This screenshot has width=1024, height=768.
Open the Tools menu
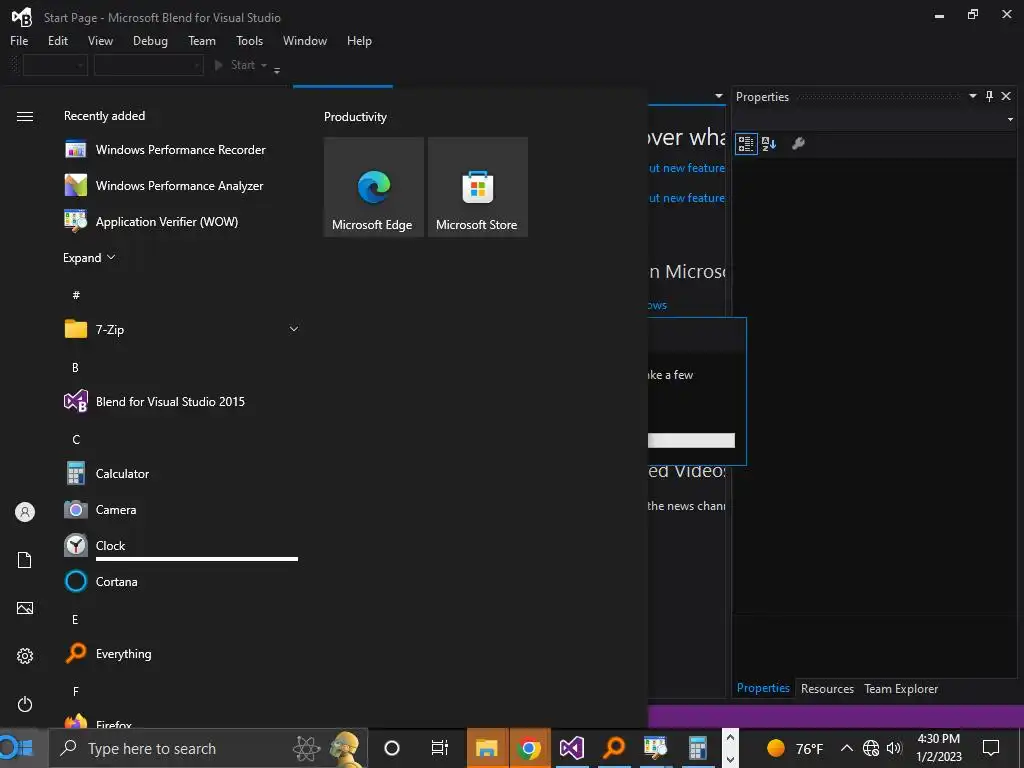[x=249, y=40]
